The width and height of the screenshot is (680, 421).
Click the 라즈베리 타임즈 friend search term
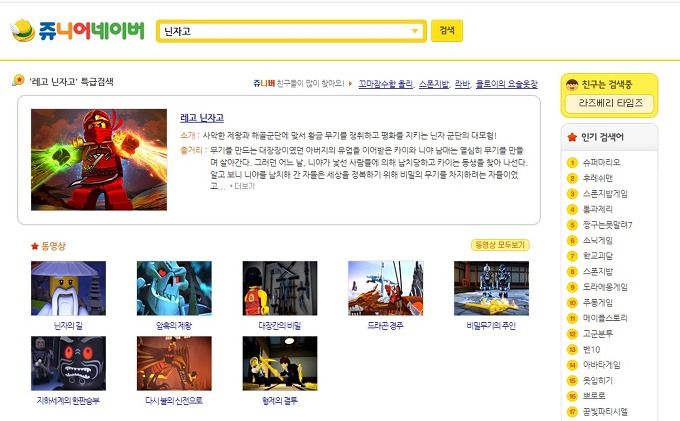[x=610, y=103]
